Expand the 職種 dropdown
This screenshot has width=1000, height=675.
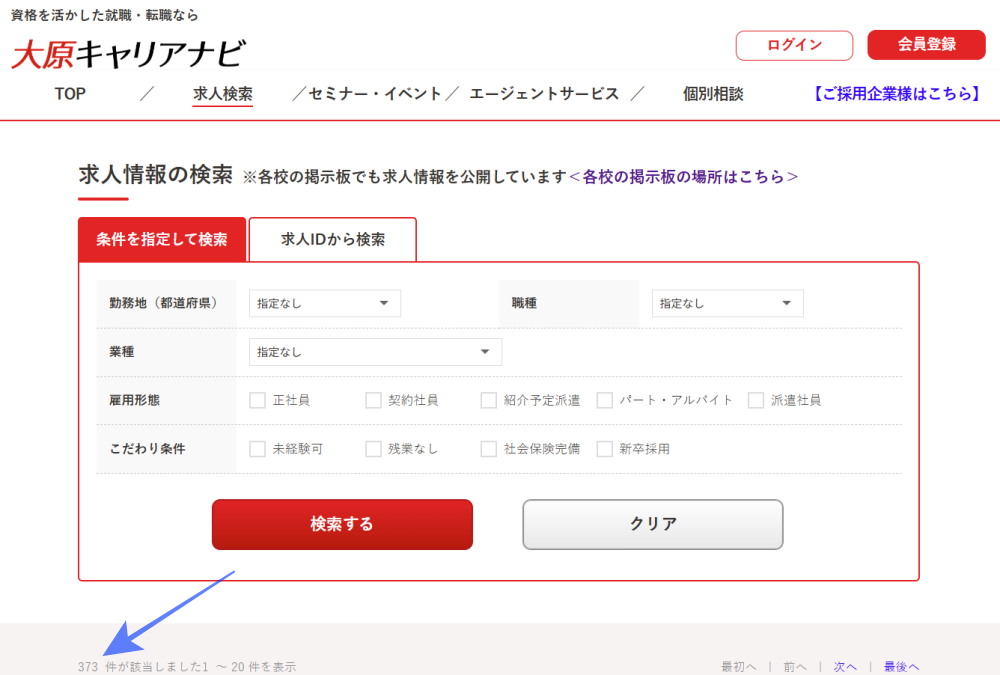(728, 303)
